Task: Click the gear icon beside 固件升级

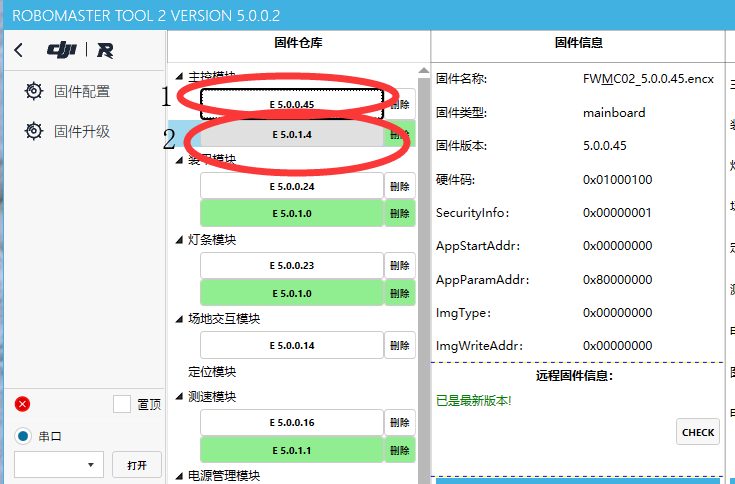Action: 34,131
